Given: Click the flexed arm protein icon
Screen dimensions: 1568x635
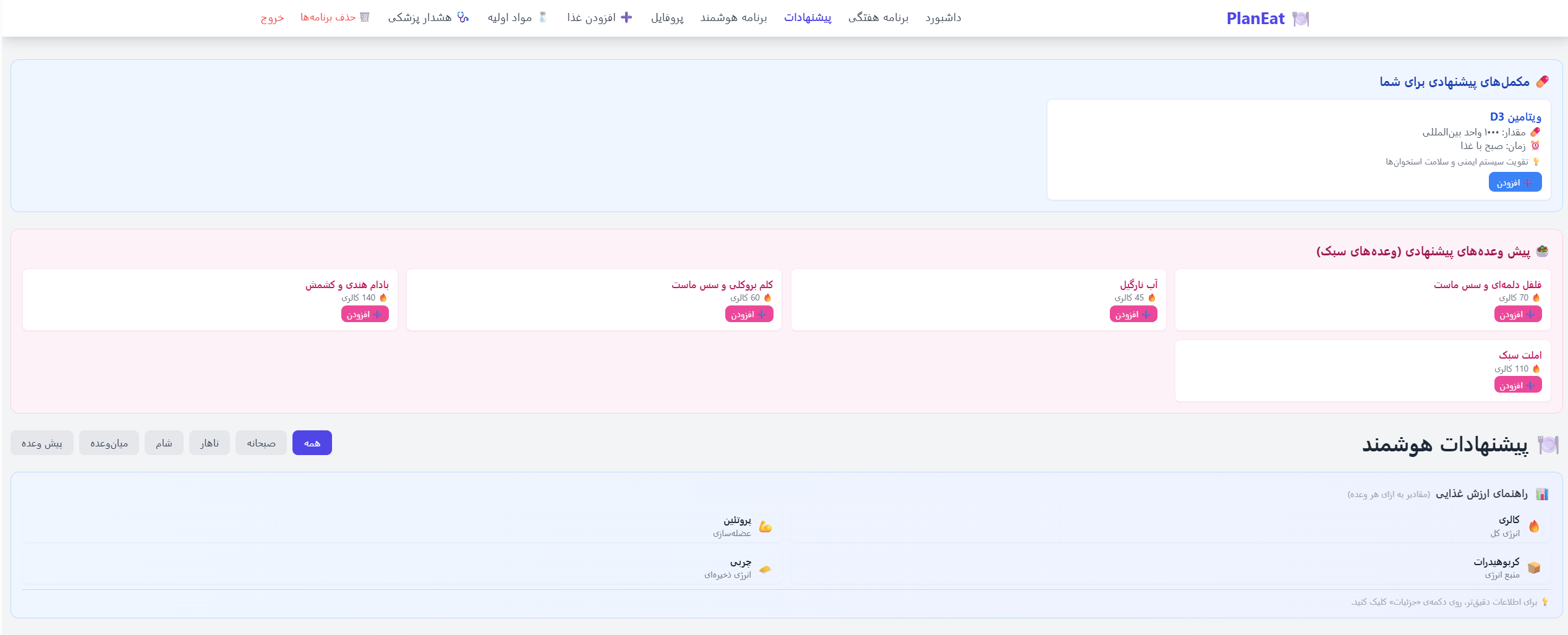Looking at the screenshot, I should (765, 526).
